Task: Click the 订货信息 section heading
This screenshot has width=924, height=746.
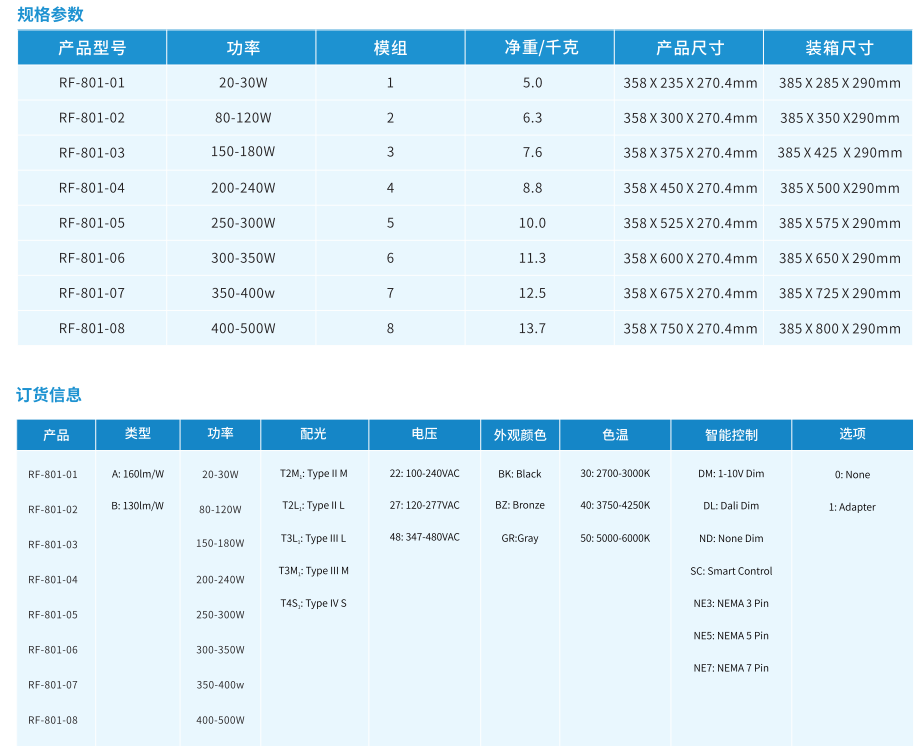Action: coord(49,394)
